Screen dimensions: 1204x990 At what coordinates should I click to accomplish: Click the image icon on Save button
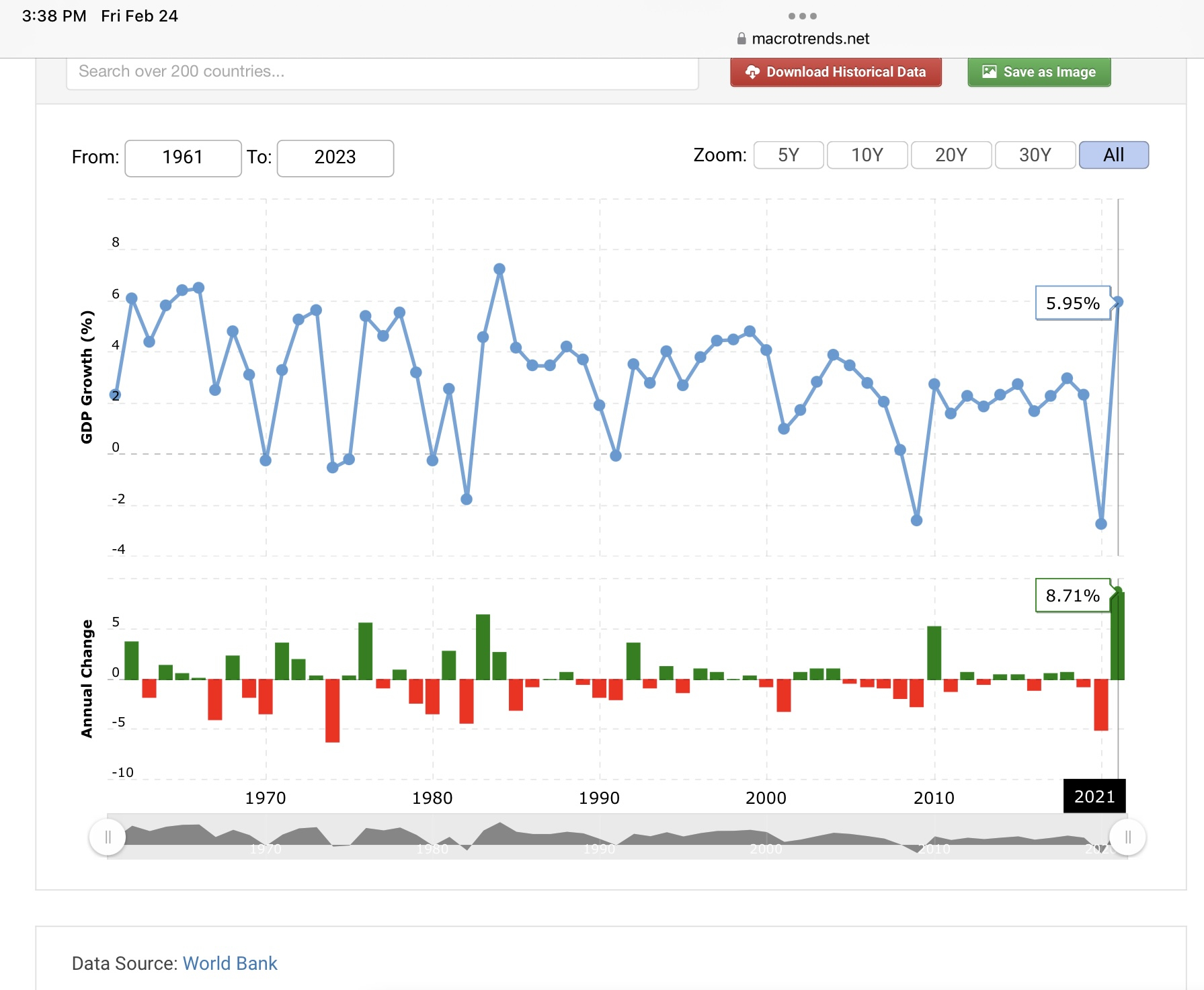tap(989, 72)
